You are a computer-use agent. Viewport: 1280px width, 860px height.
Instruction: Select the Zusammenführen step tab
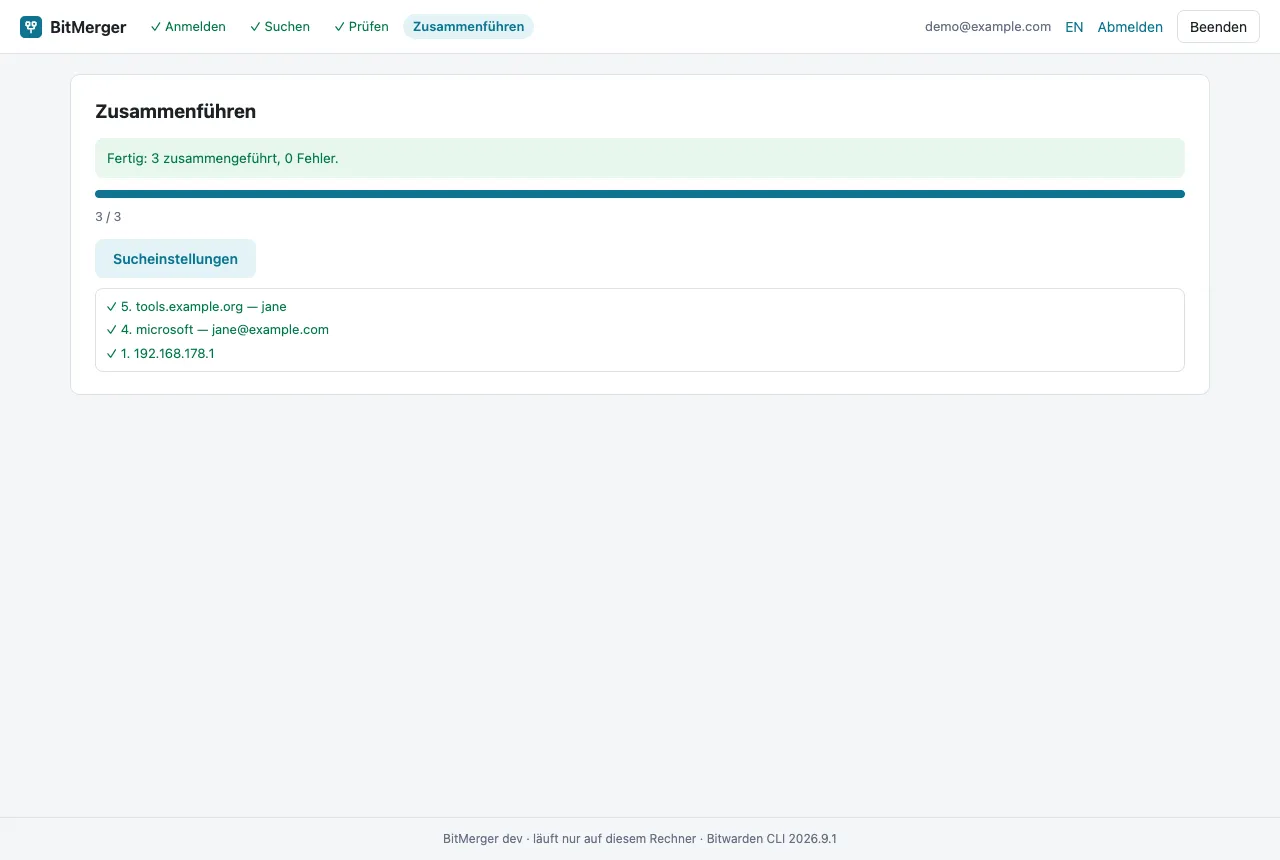pyautogui.click(x=468, y=27)
